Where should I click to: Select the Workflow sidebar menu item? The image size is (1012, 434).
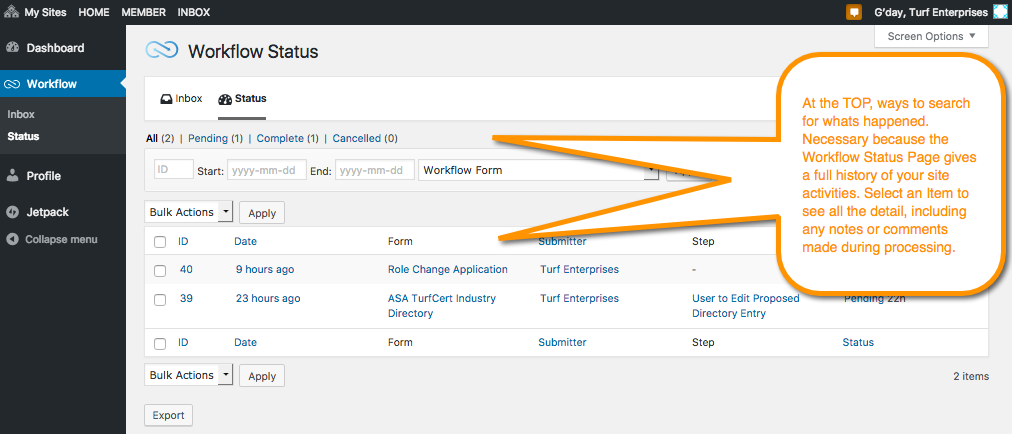coord(63,84)
